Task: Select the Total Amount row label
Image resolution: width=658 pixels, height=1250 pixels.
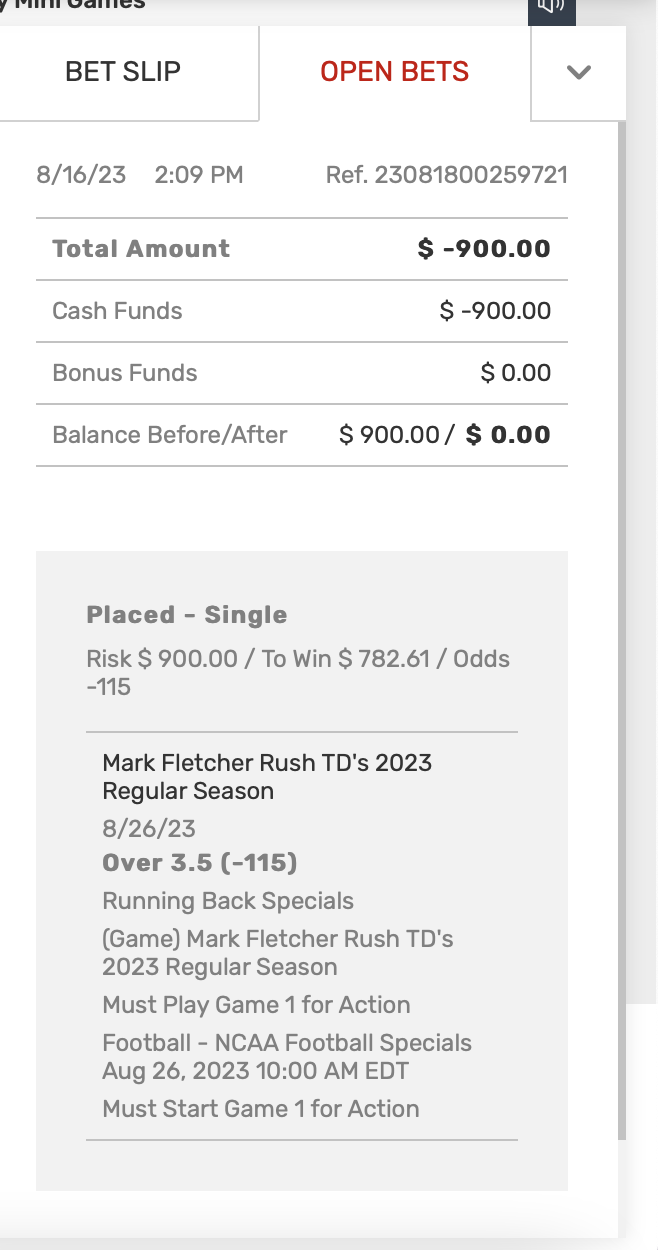Action: coord(141,249)
